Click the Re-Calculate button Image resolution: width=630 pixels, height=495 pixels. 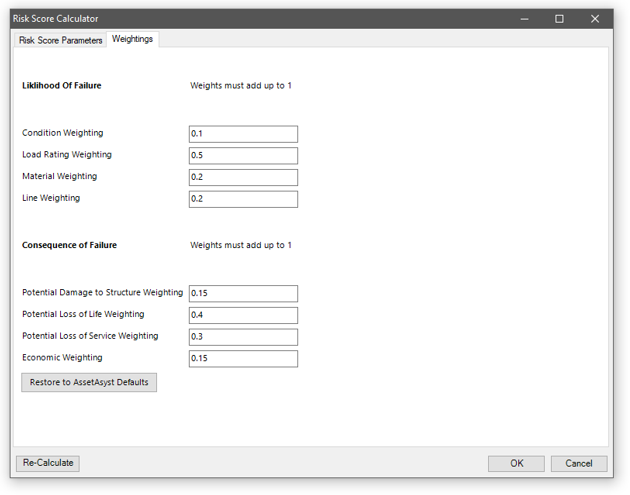(x=48, y=463)
